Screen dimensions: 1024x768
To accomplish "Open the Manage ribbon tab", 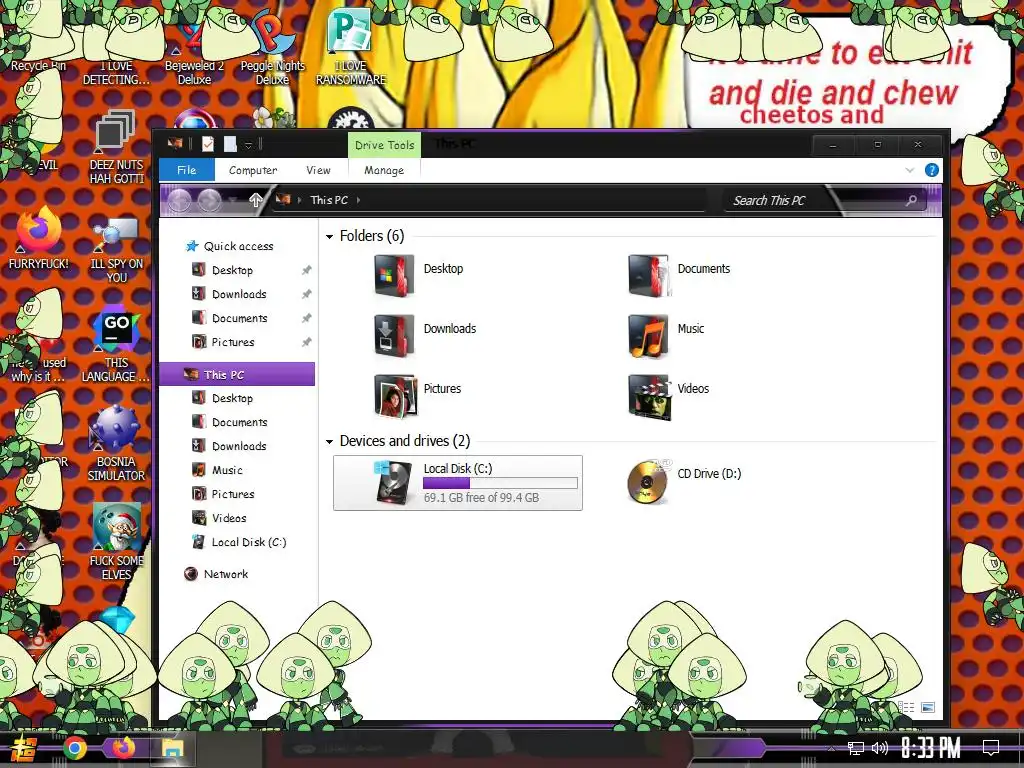I will pos(384,170).
